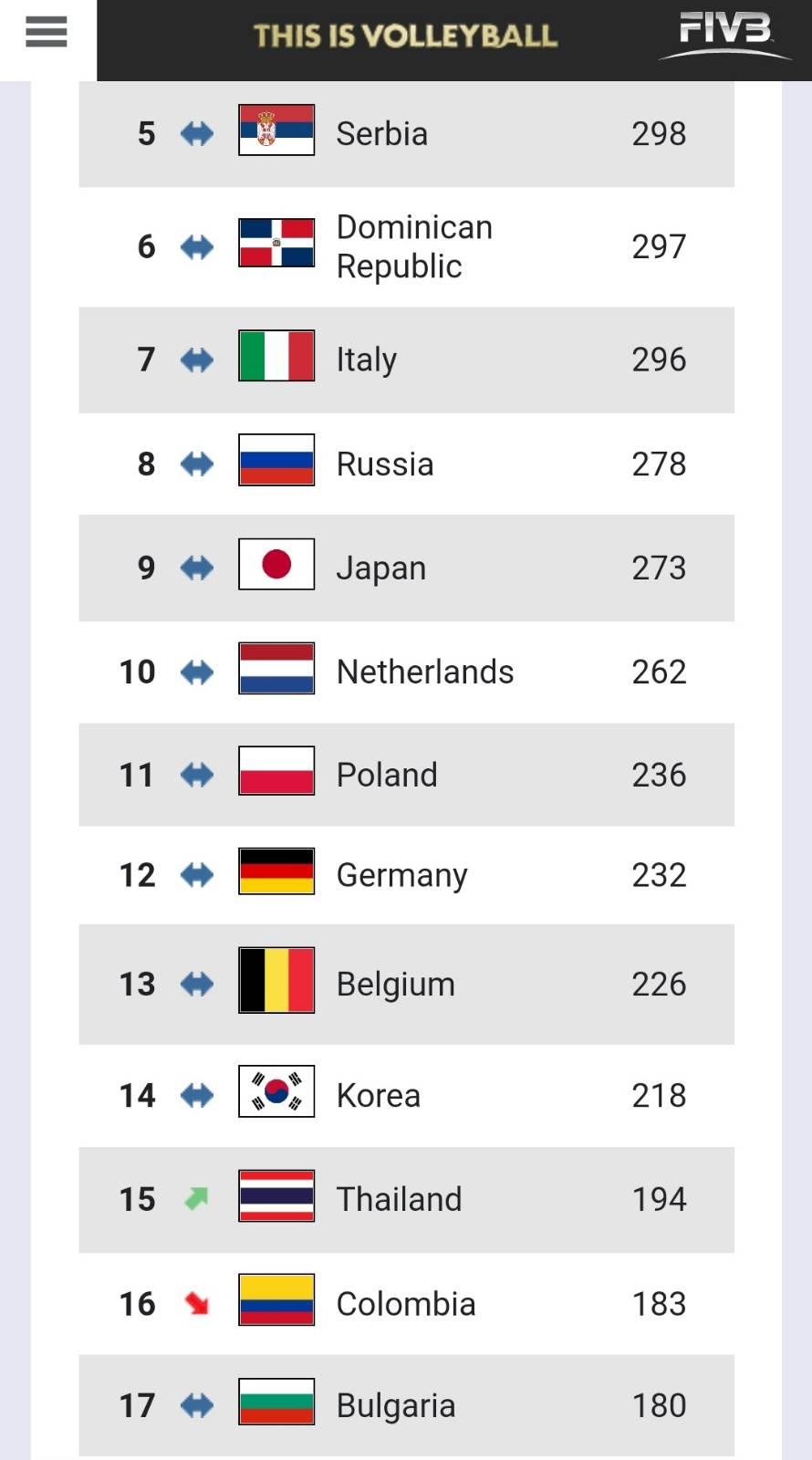
Task: Click the This Is Volleyball title
Action: pyautogui.click(x=405, y=36)
